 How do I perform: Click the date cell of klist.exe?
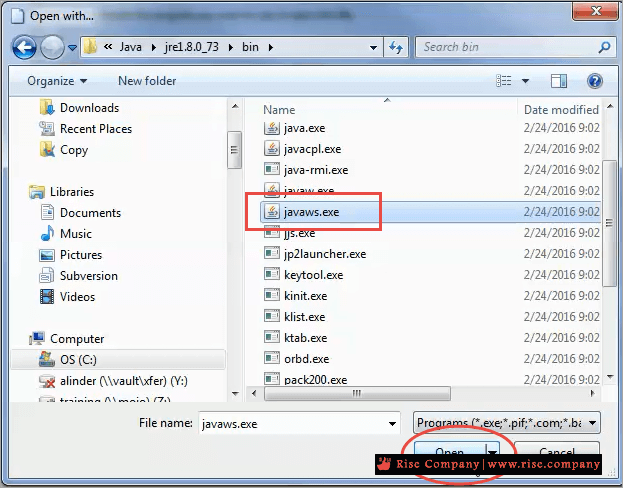tap(561, 317)
